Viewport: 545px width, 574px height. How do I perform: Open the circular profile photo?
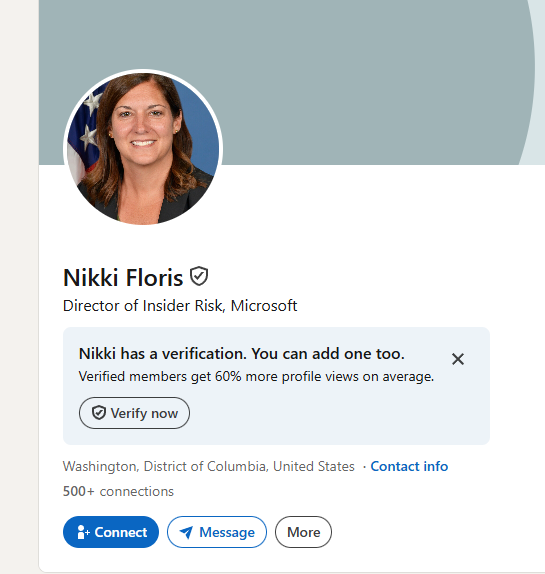click(x=143, y=148)
